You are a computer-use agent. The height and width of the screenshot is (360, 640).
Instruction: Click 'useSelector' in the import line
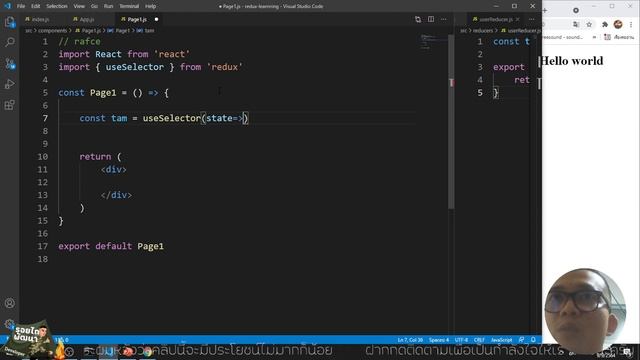(135, 67)
